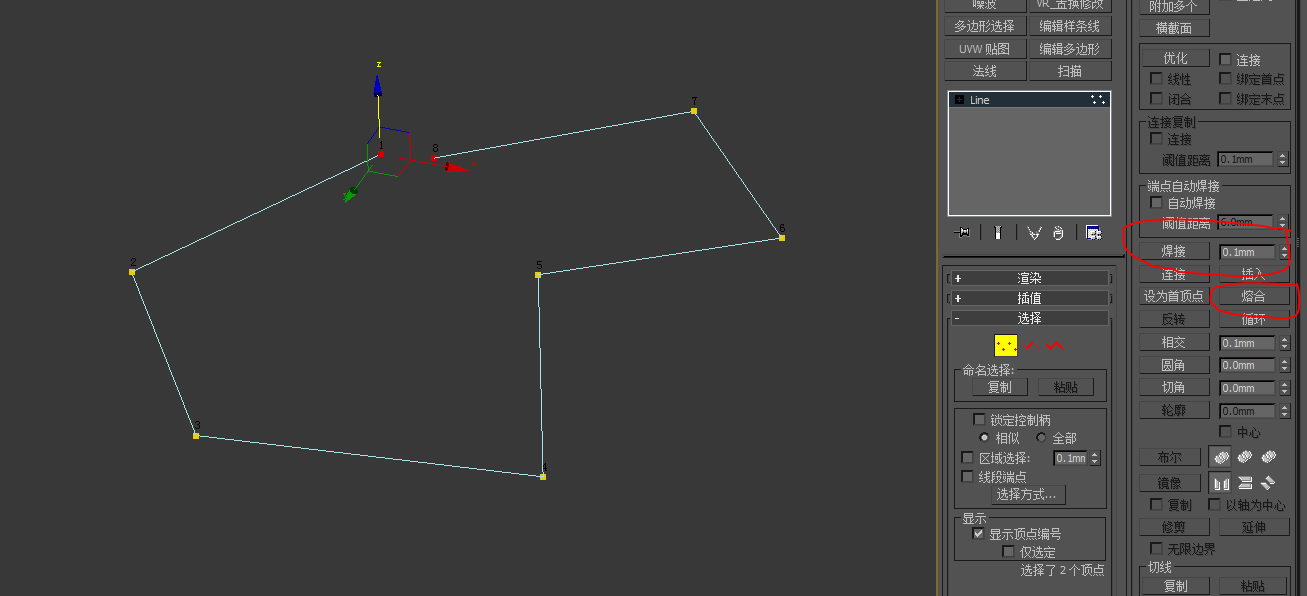
Task: Click inside 焊接 0.1mm value field
Action: click(1247, 252)
